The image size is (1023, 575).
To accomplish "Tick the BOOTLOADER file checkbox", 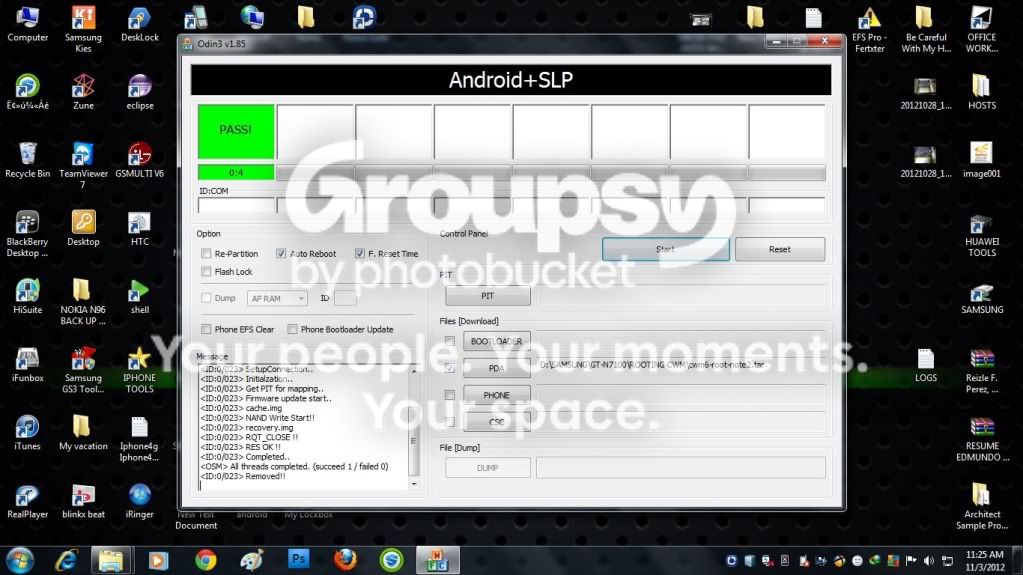I will pyautogui.click(x=450, y=341).
